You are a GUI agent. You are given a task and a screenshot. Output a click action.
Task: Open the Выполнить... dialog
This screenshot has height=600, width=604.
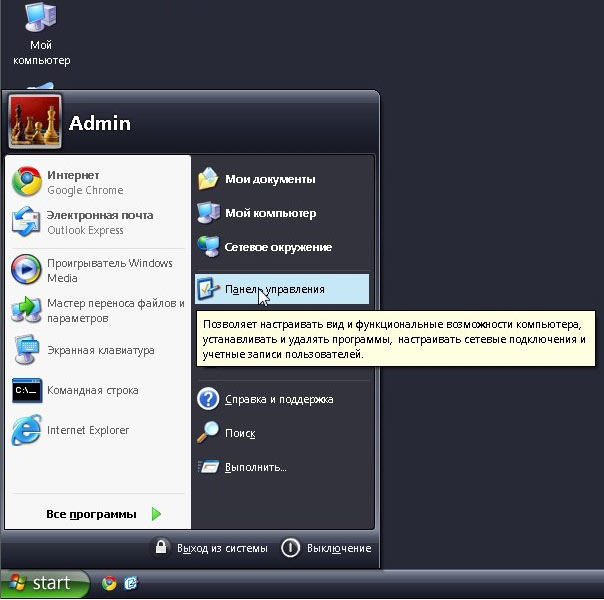(255, 467)
